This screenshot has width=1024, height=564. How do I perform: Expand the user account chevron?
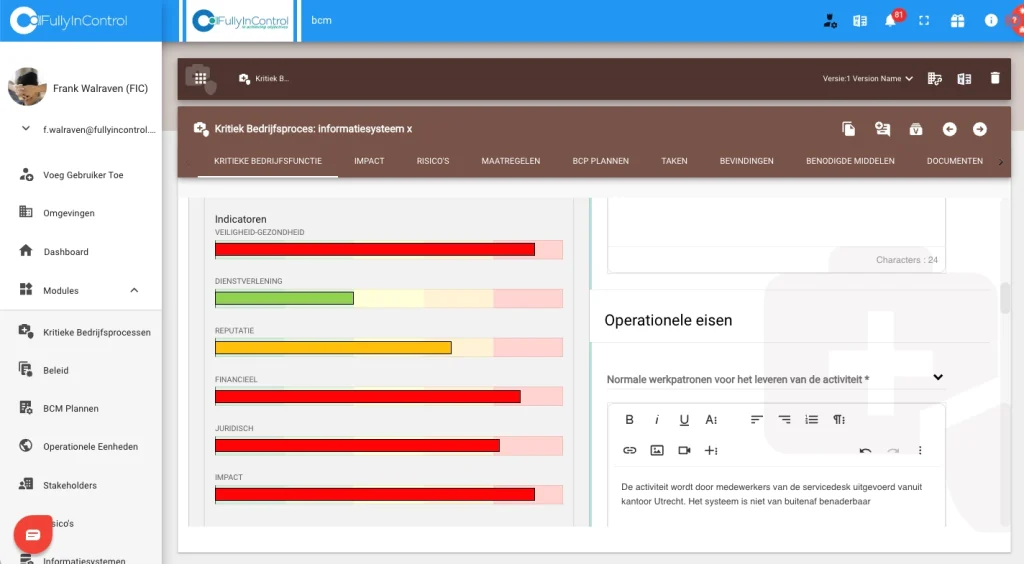tap(25, 129)
